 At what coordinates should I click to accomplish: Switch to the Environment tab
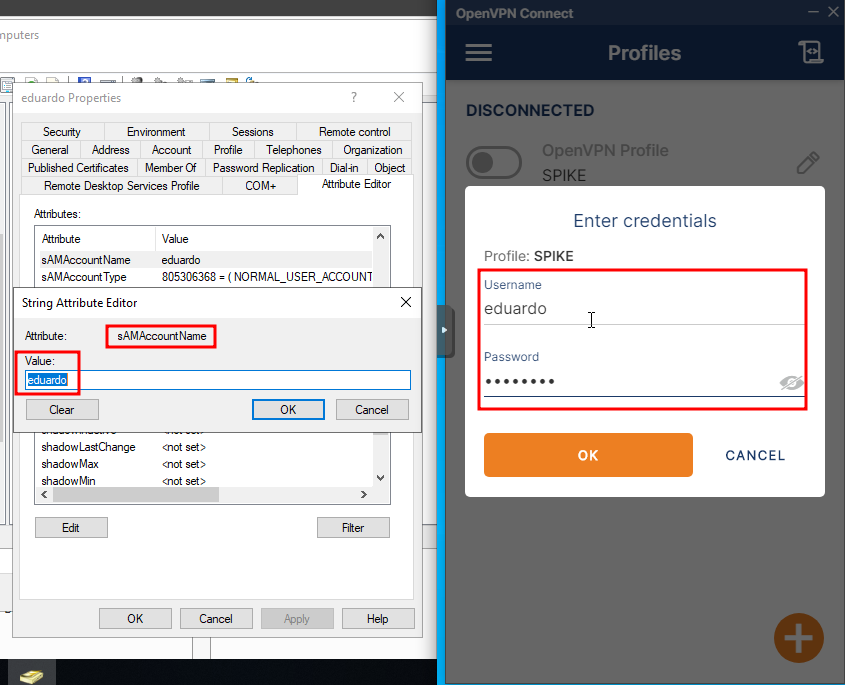click(x=156, y=132)
